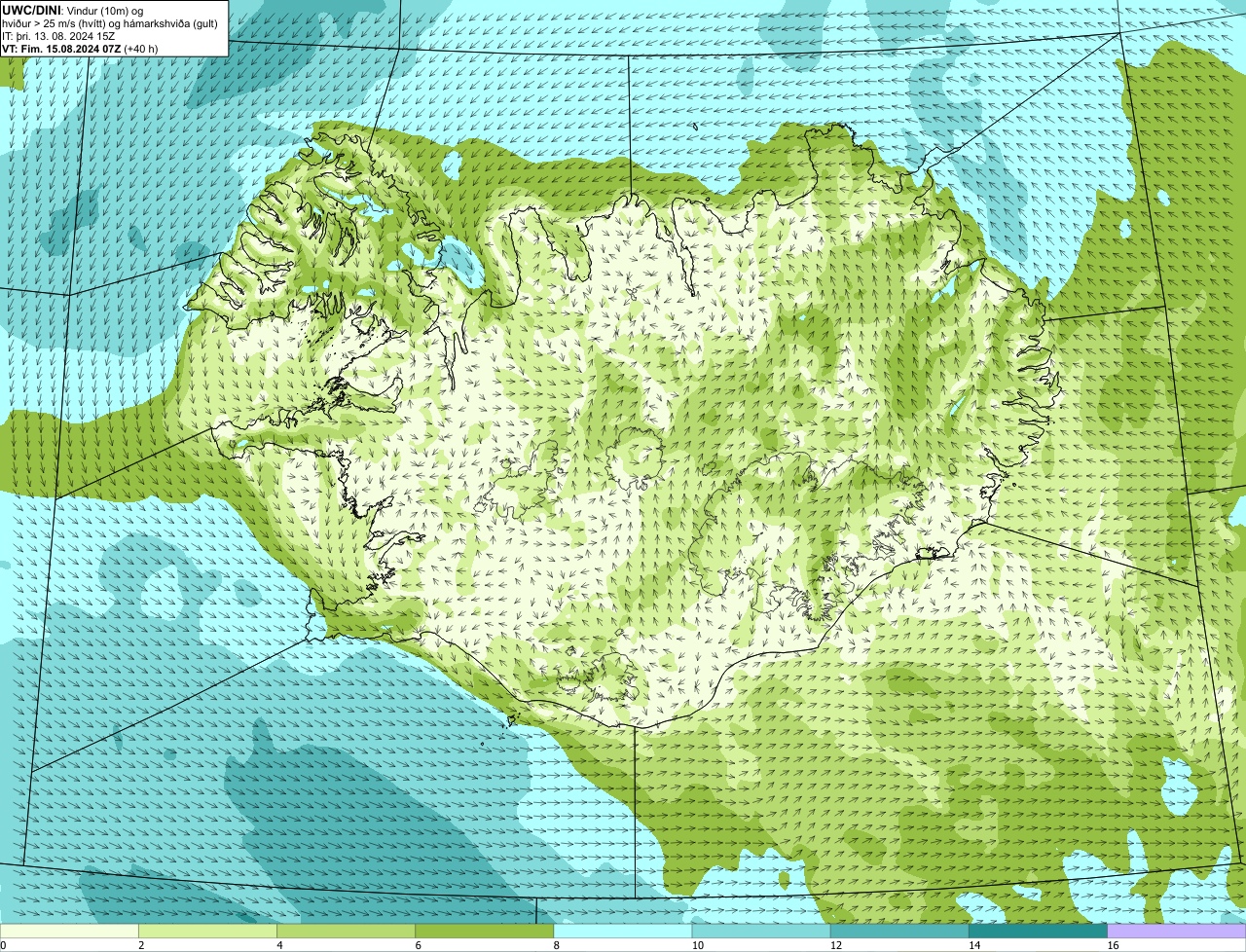Click the "VT: Fim. 15.08.2024 07Z (+40 h)" line
The image size is (1246, 952).
pyautogui.click(x=80, y=48)
